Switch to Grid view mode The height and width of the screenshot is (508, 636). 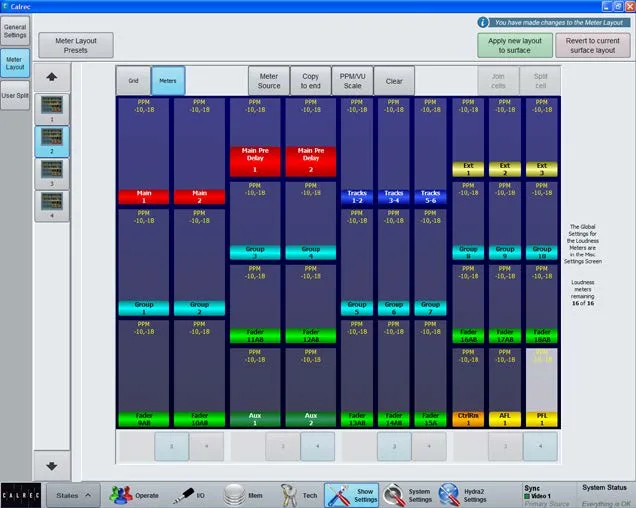133,81
